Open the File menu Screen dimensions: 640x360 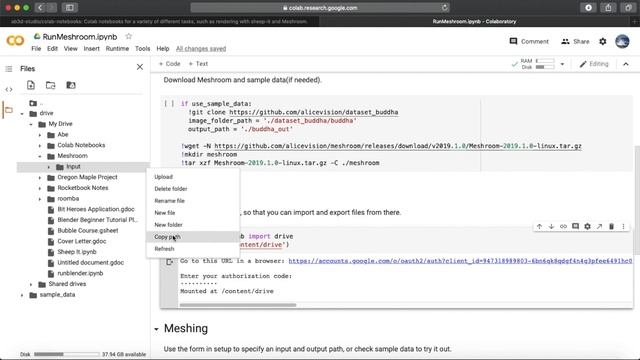tap(36, 49)
